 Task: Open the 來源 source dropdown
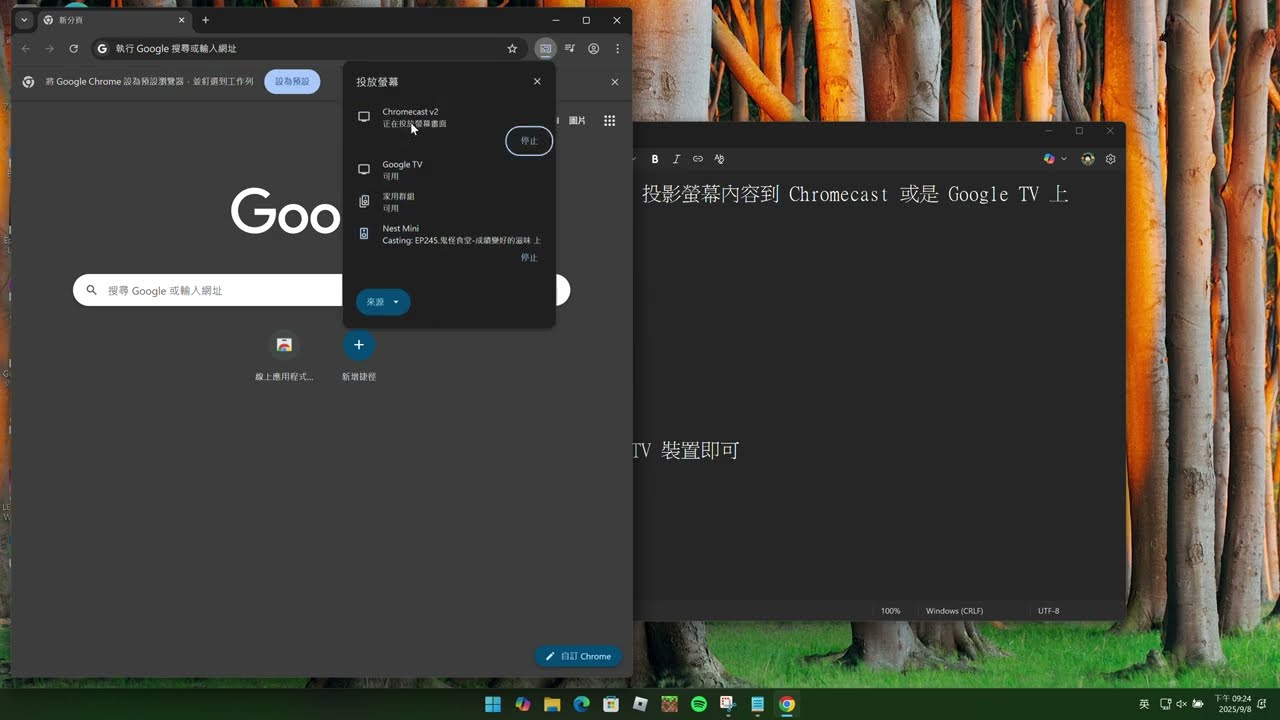[x=383, y=302]
